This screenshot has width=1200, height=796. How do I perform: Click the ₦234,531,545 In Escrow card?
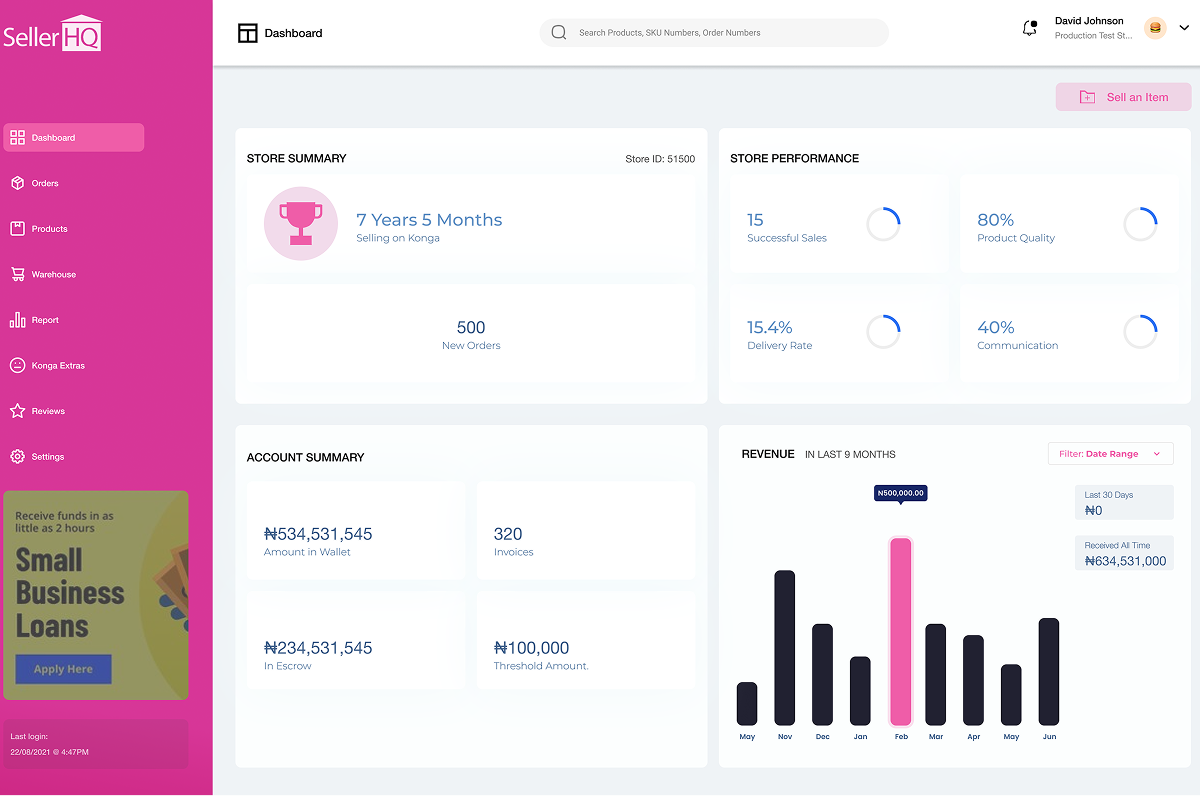tap(356, 640)
